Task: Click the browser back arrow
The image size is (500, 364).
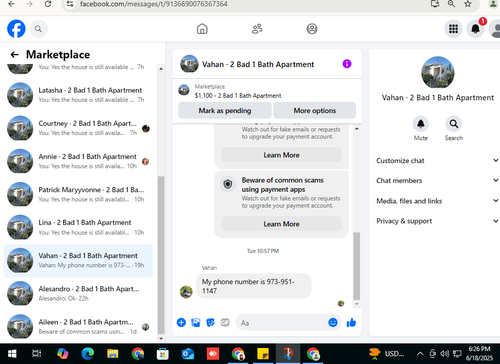Action: pos(11,4)
